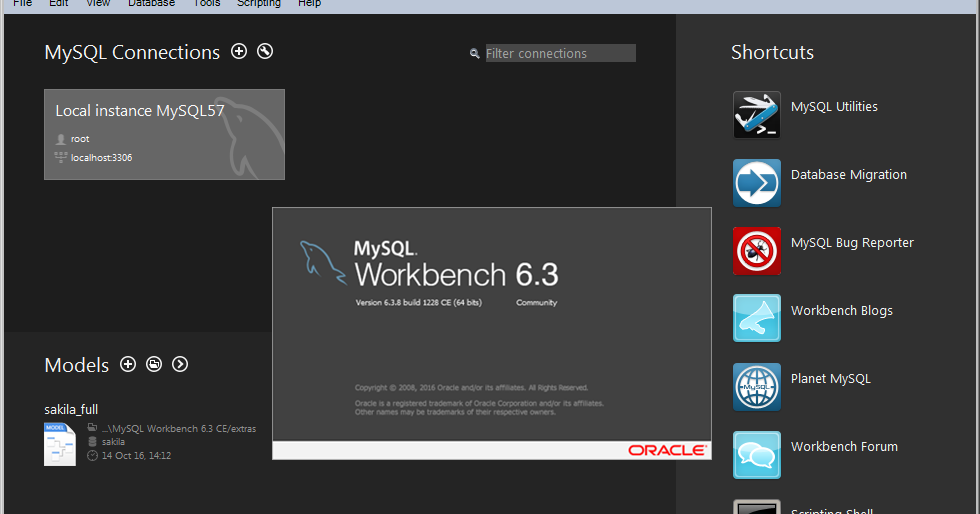Click the Workbench Blogs label
Image resolution: width=980 pixels, height=514 pixels.
pos(841,311)
